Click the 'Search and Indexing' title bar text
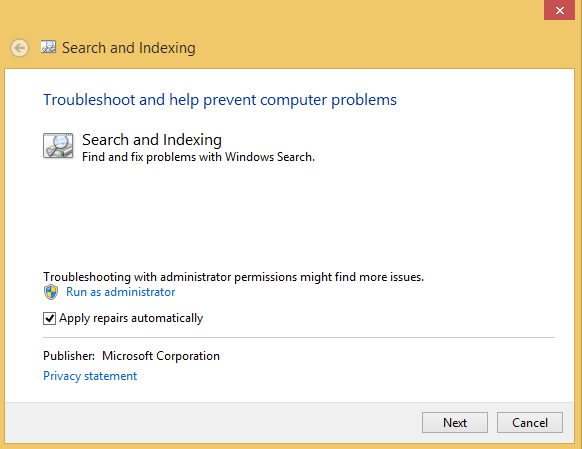582x449 pixels. (x=129, y=48)
